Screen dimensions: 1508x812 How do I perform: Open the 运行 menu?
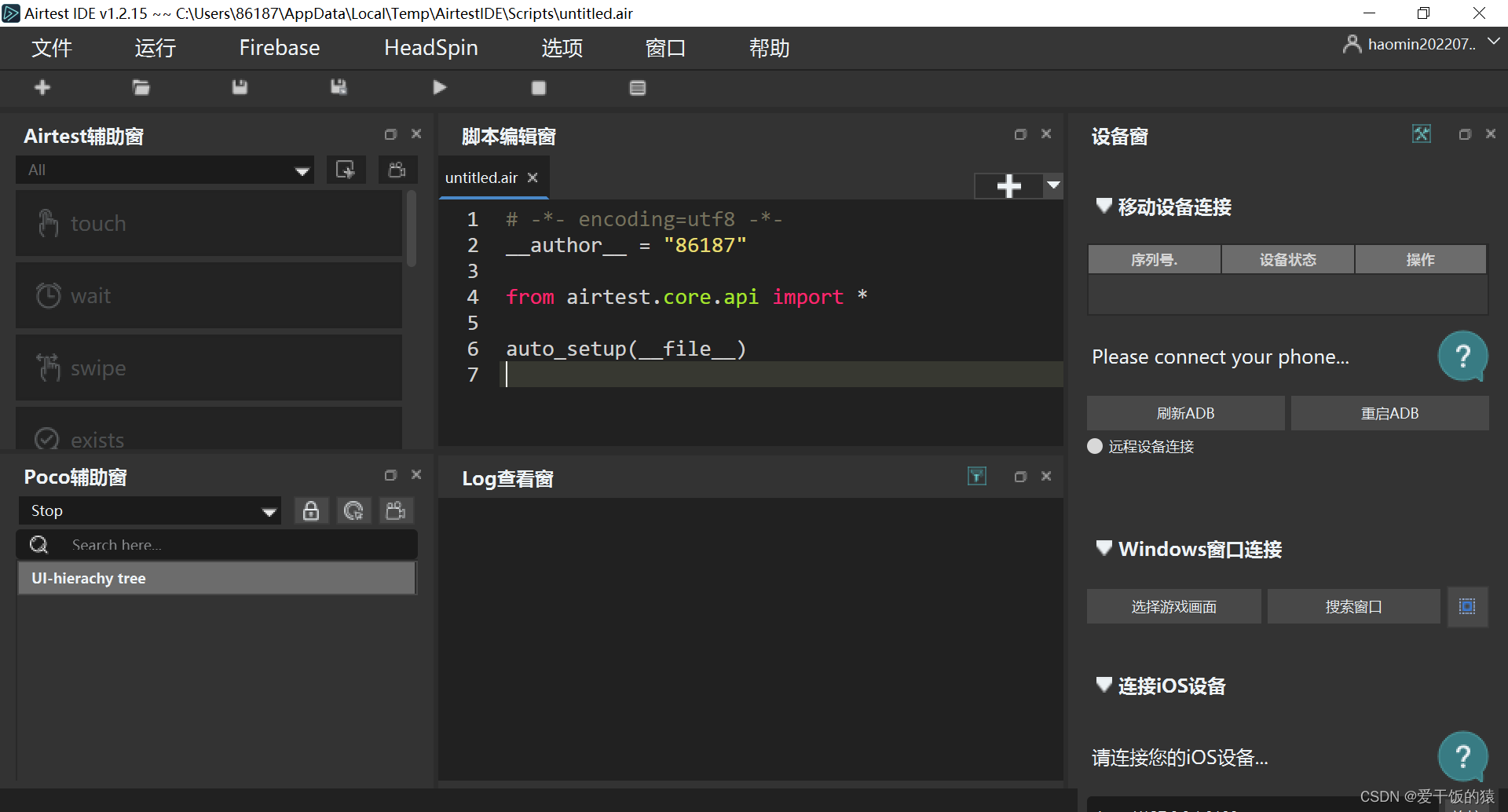pyautogui.click(x=156, y=48)
